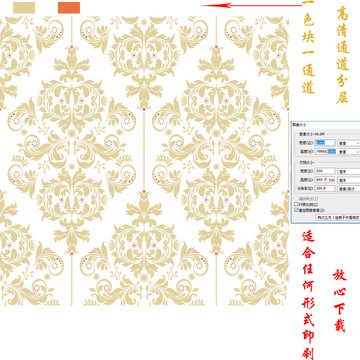Open the pixel height unit dropdown

[x=349, y=152]
